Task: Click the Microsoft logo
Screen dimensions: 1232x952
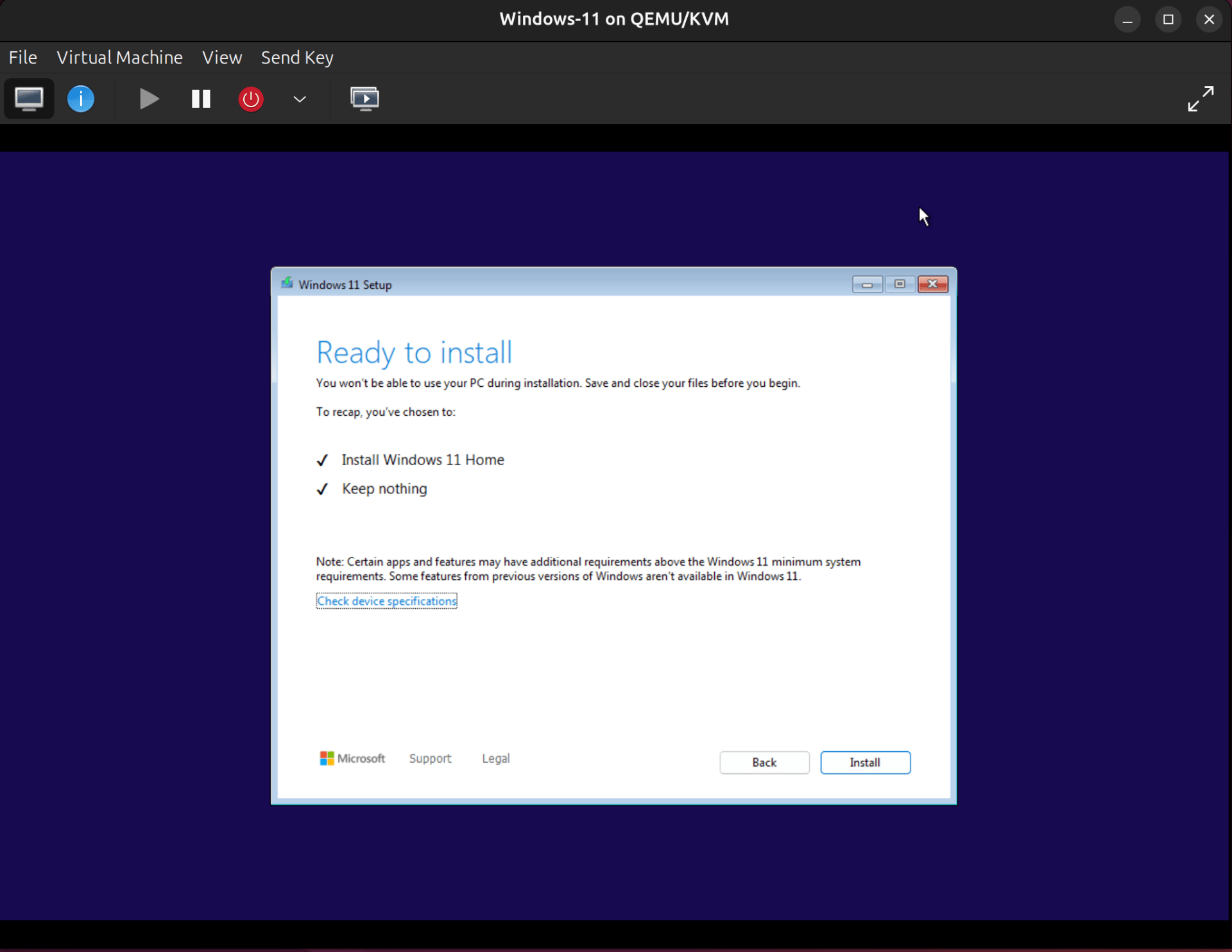Action: tap(327, 758)
